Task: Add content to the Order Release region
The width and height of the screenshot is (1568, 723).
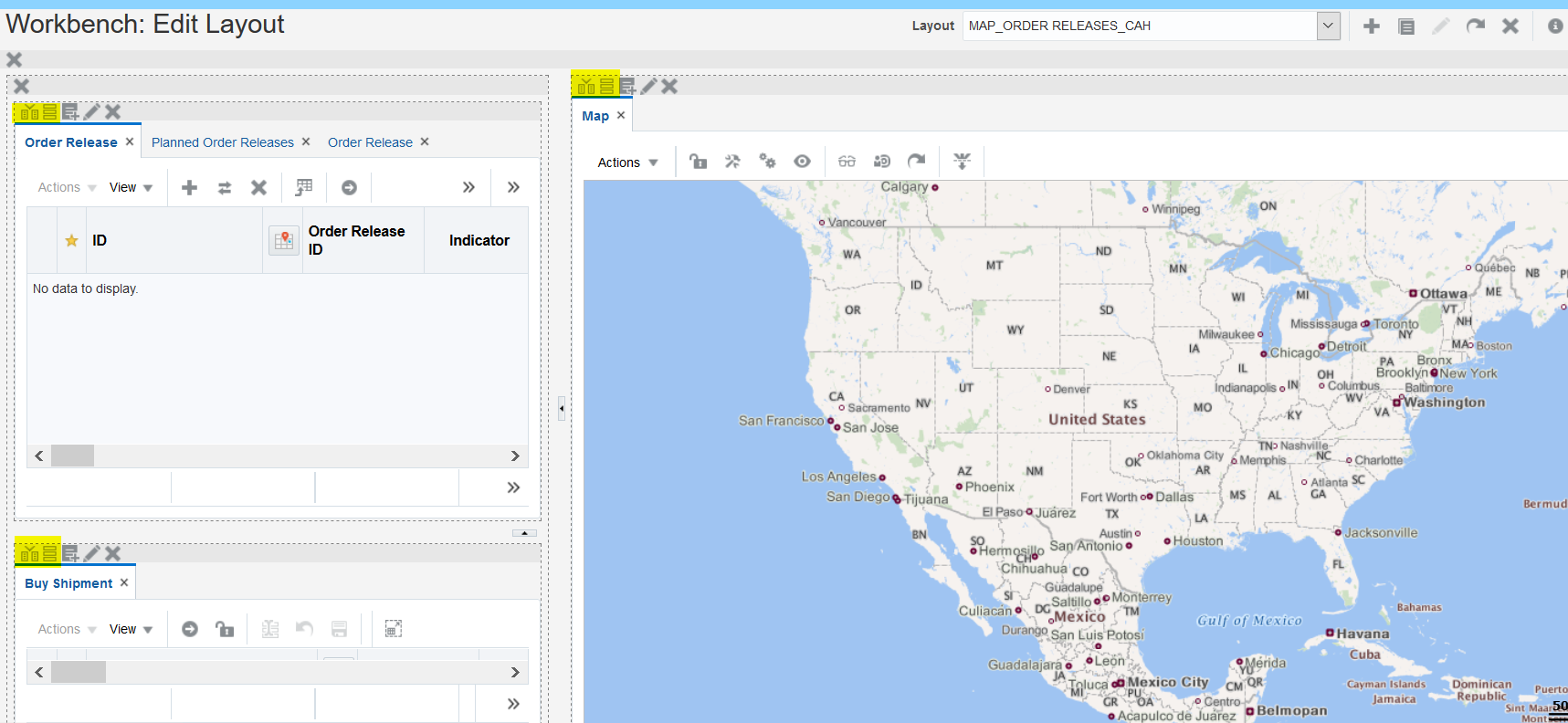Action: (70, 111)
